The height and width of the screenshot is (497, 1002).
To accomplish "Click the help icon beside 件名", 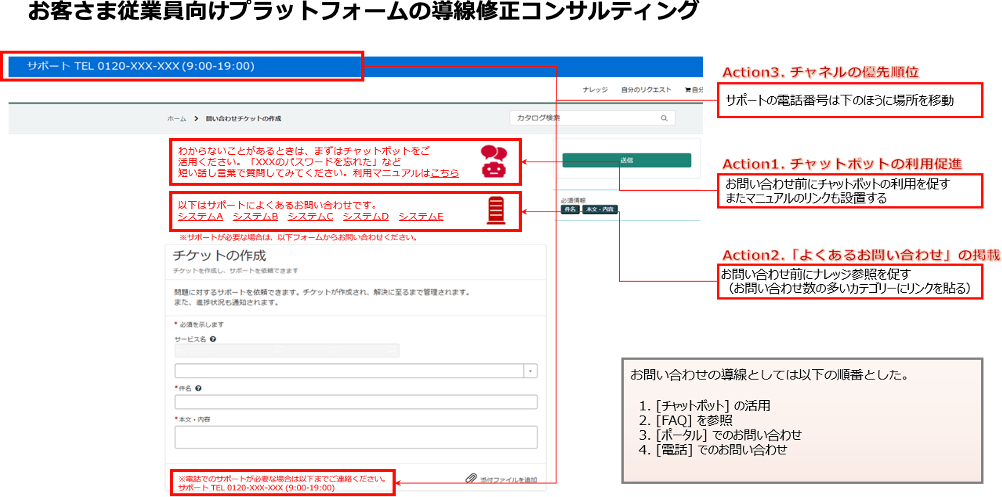I will (199, 388).
